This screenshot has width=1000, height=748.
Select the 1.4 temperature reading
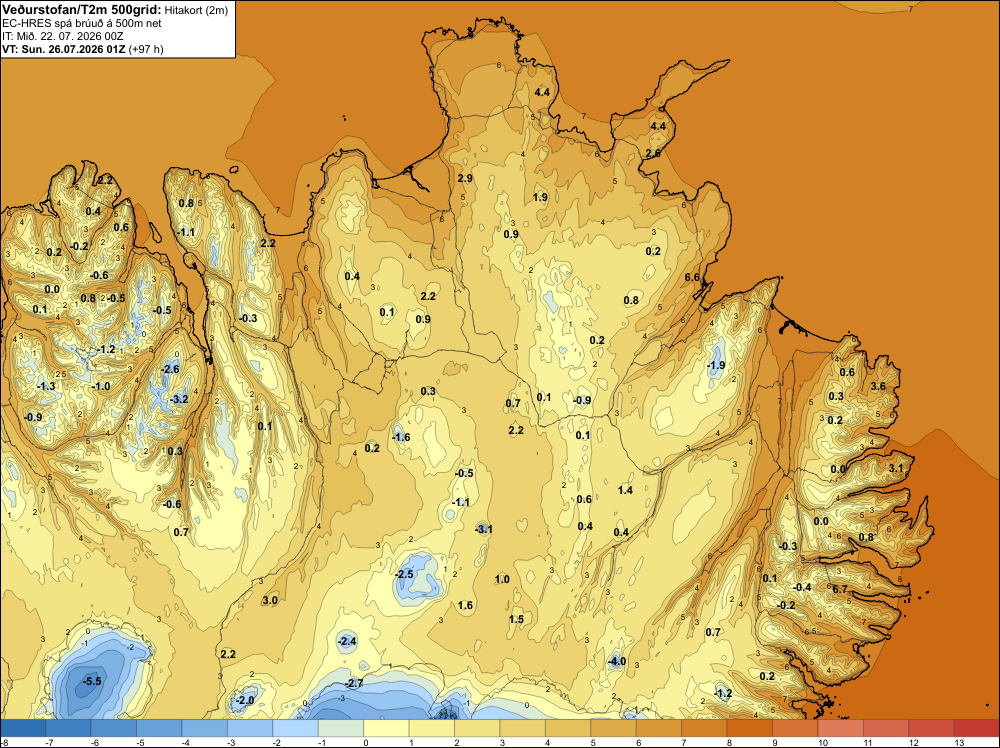click(x=625, y=490)
